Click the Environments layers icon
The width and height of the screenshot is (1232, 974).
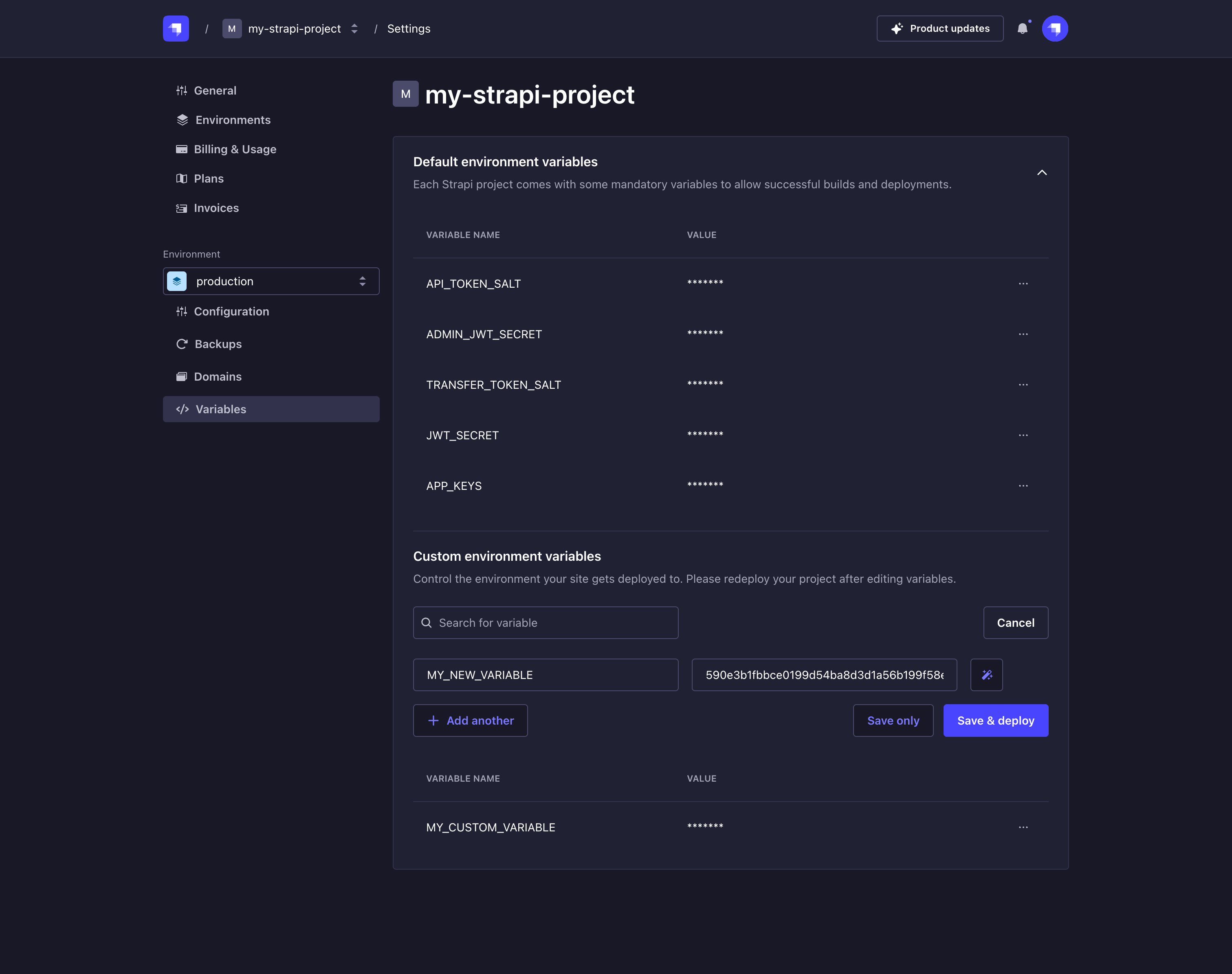(x=182, y=120)
